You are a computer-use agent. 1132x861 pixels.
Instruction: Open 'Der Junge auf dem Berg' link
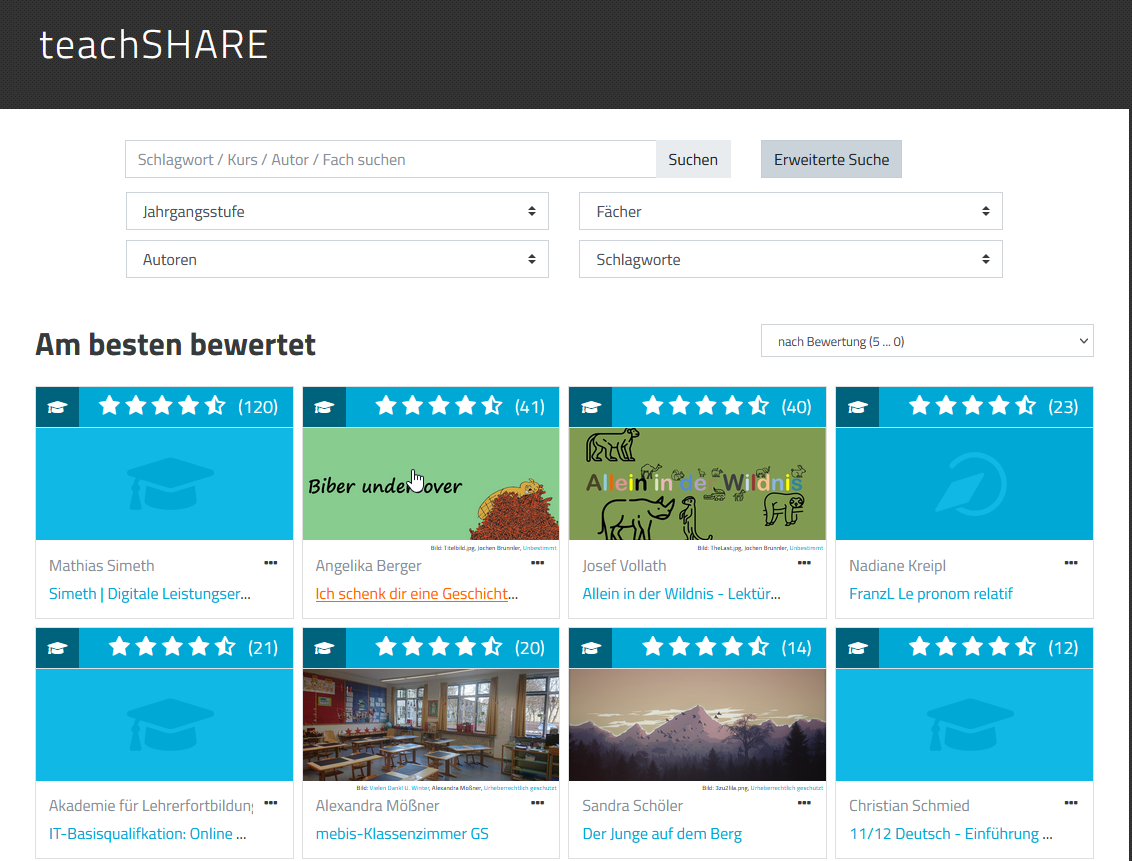point(662,834)
